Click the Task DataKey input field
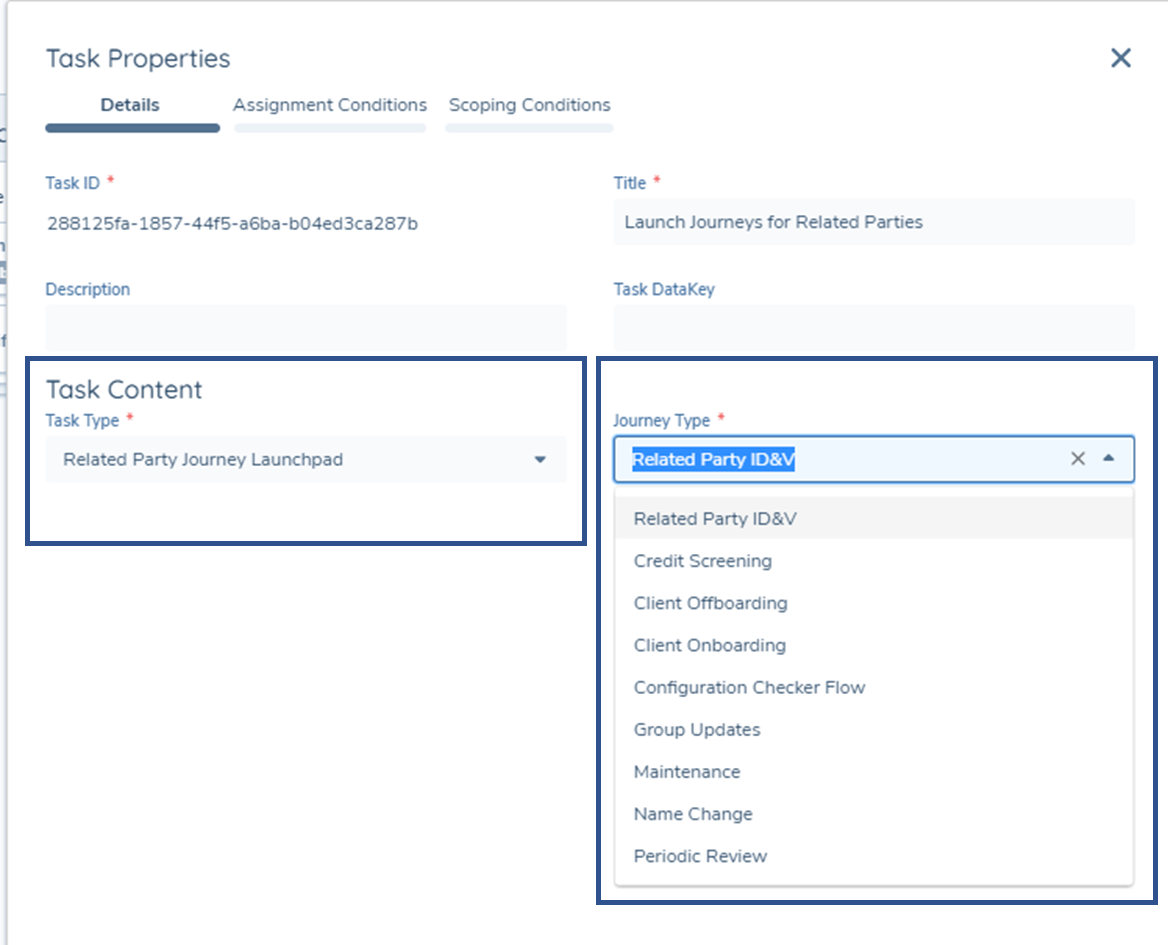 [x=873, y=328]
